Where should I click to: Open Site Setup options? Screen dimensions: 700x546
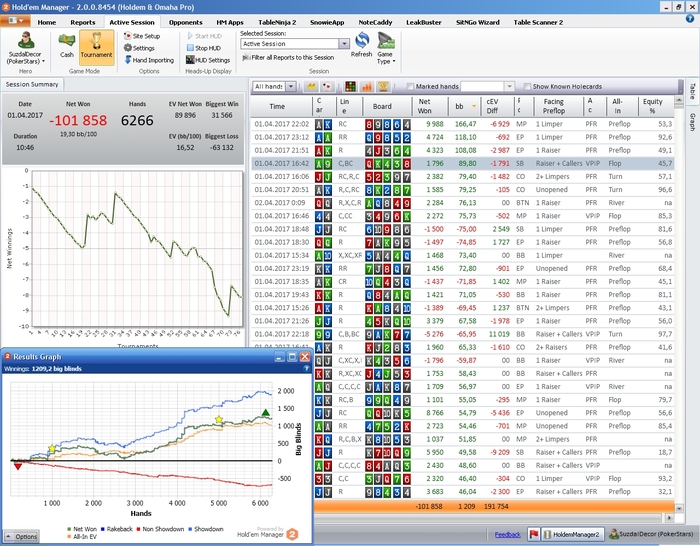point(142,36)
